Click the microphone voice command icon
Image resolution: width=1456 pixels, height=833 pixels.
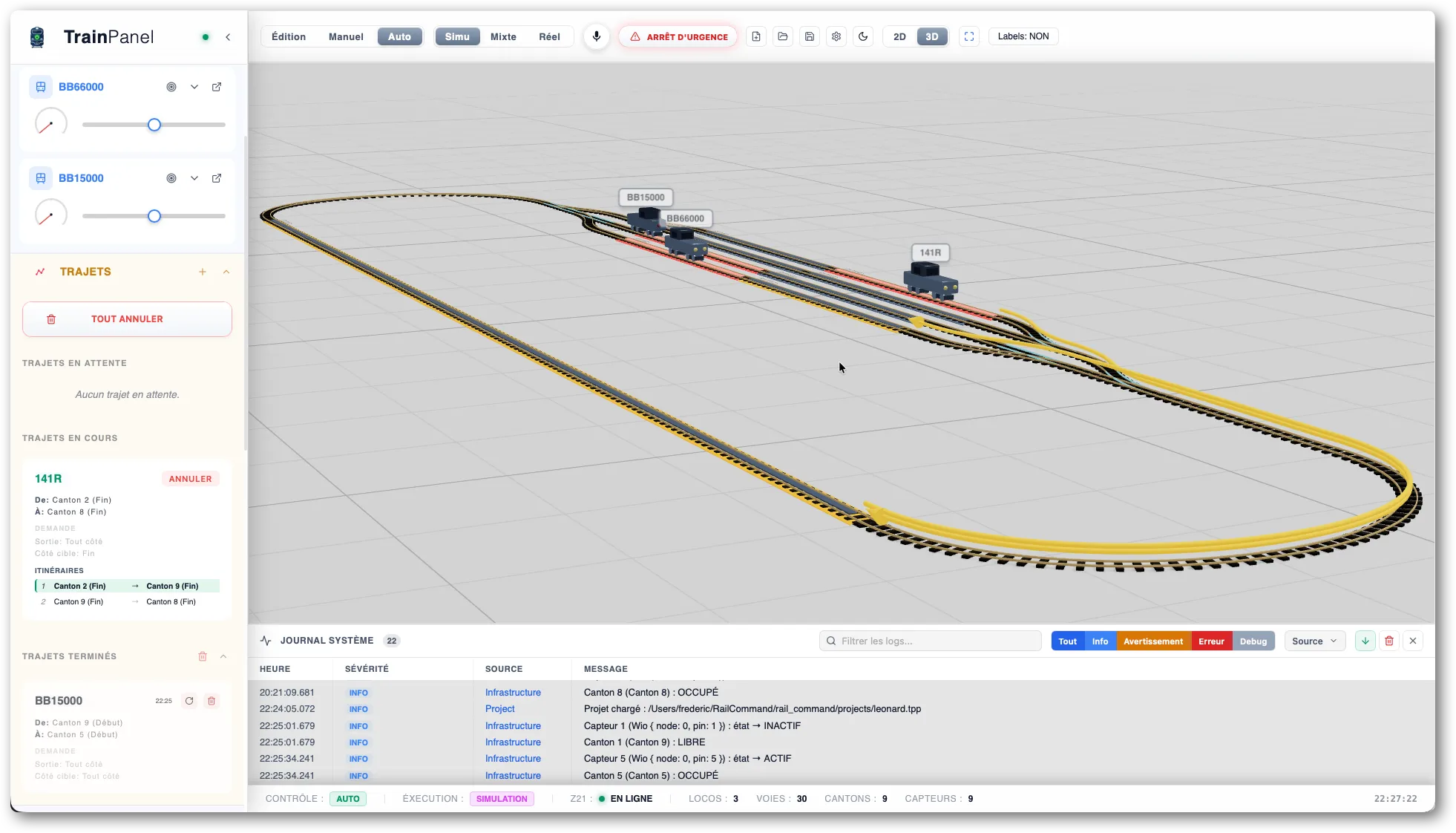[x=596, y=36]
